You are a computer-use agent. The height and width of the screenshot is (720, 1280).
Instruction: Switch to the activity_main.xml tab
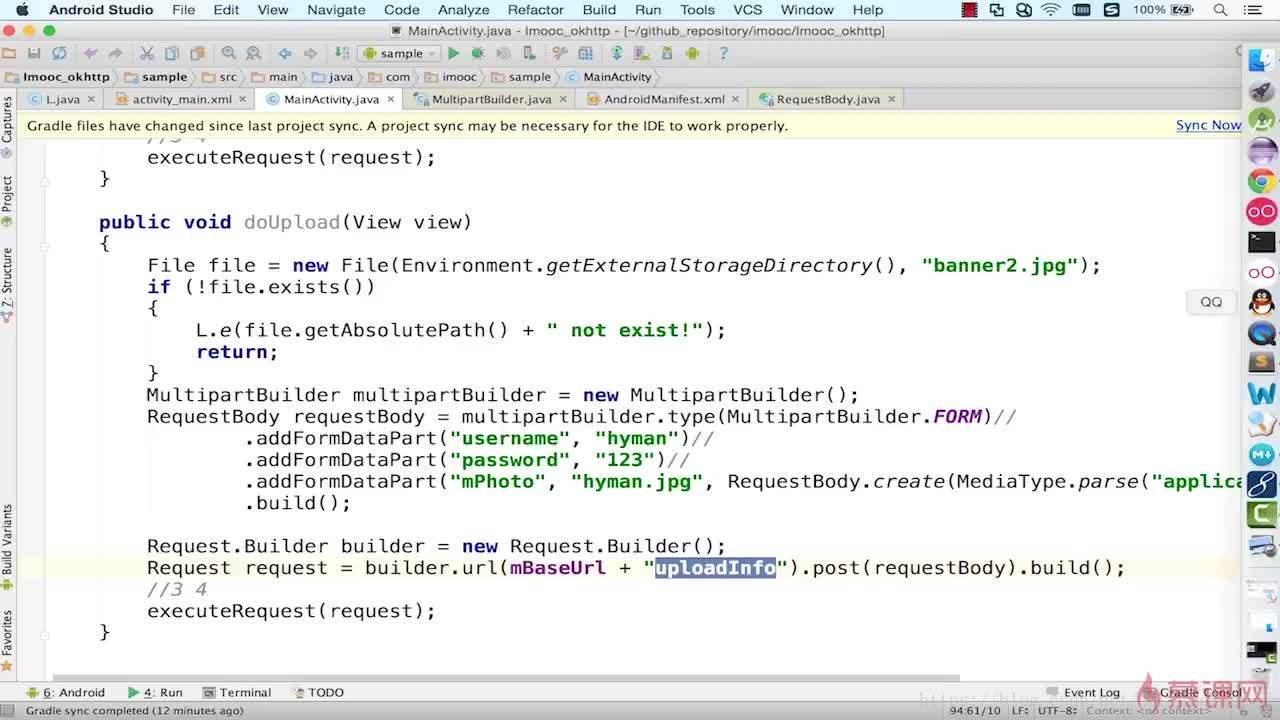181,99
